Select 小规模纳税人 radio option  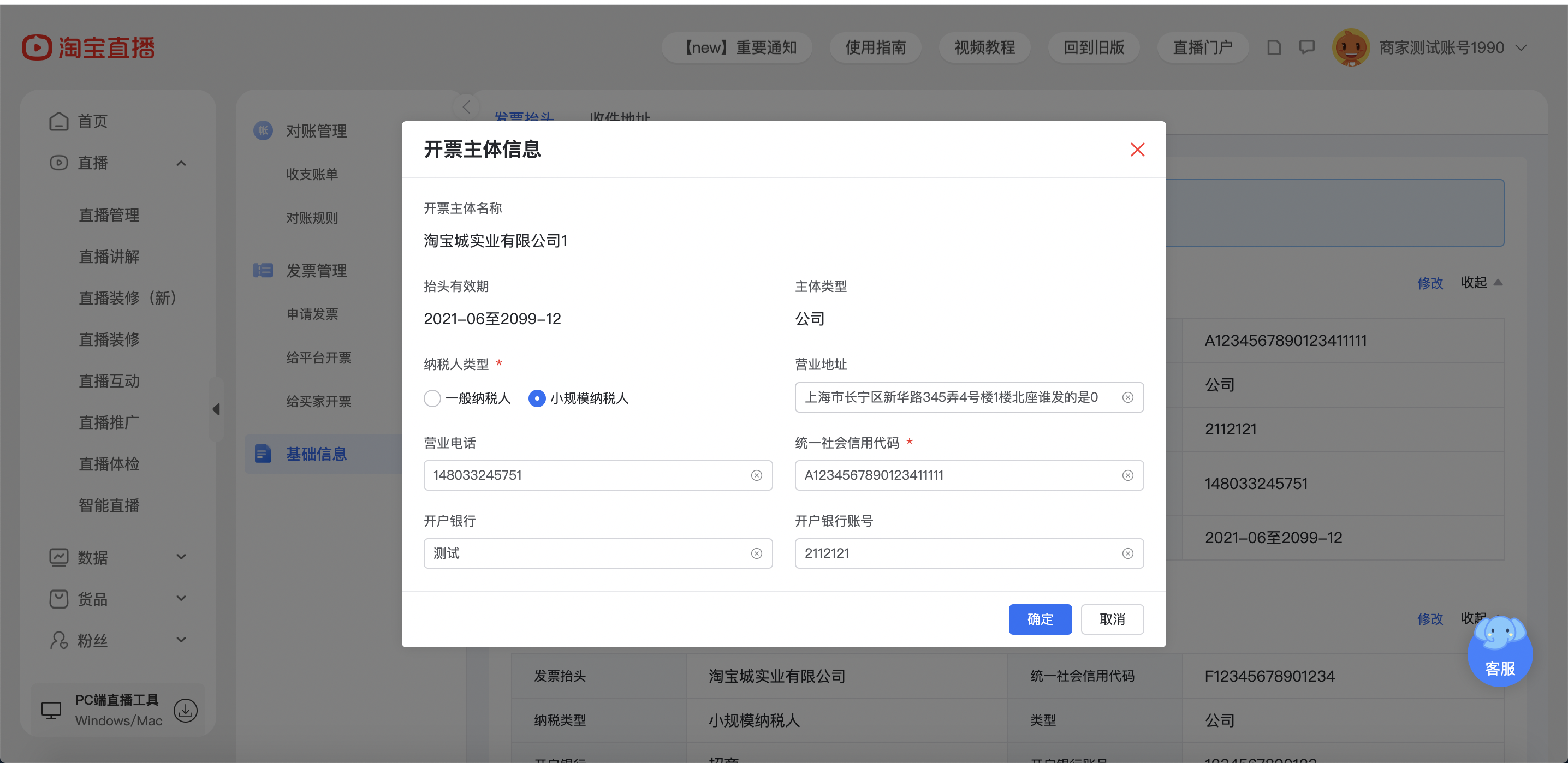(x=537, y=398)
